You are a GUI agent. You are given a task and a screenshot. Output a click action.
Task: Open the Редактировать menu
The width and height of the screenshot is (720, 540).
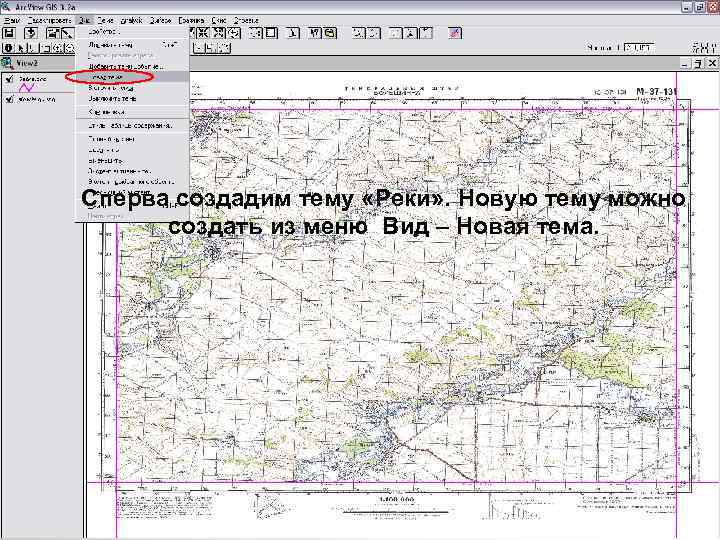point(49,20)
